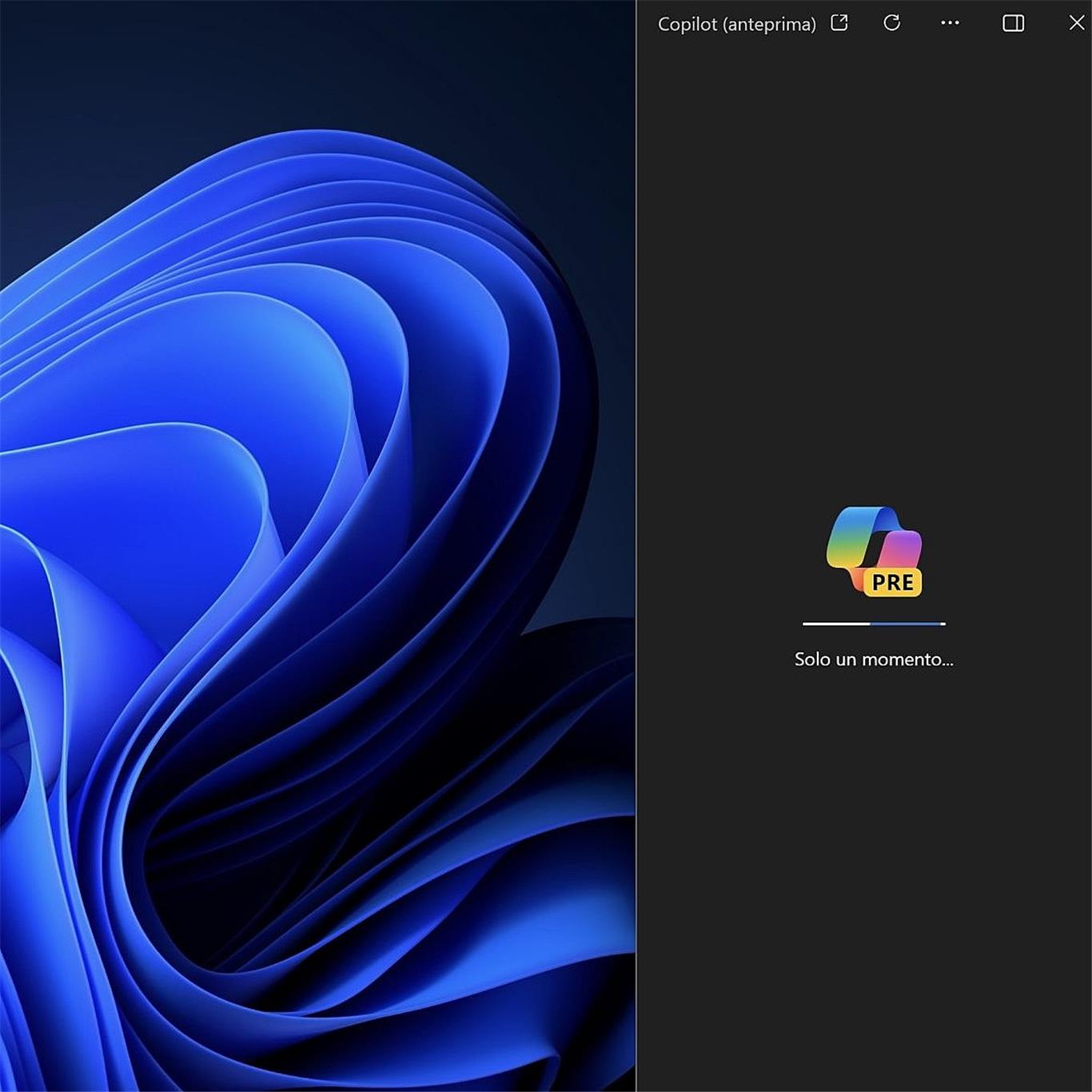Click the "Solo un momento..." loading text
Image resolution: width=1092 pixels, height=1092 pixels.
coord(873,660)
